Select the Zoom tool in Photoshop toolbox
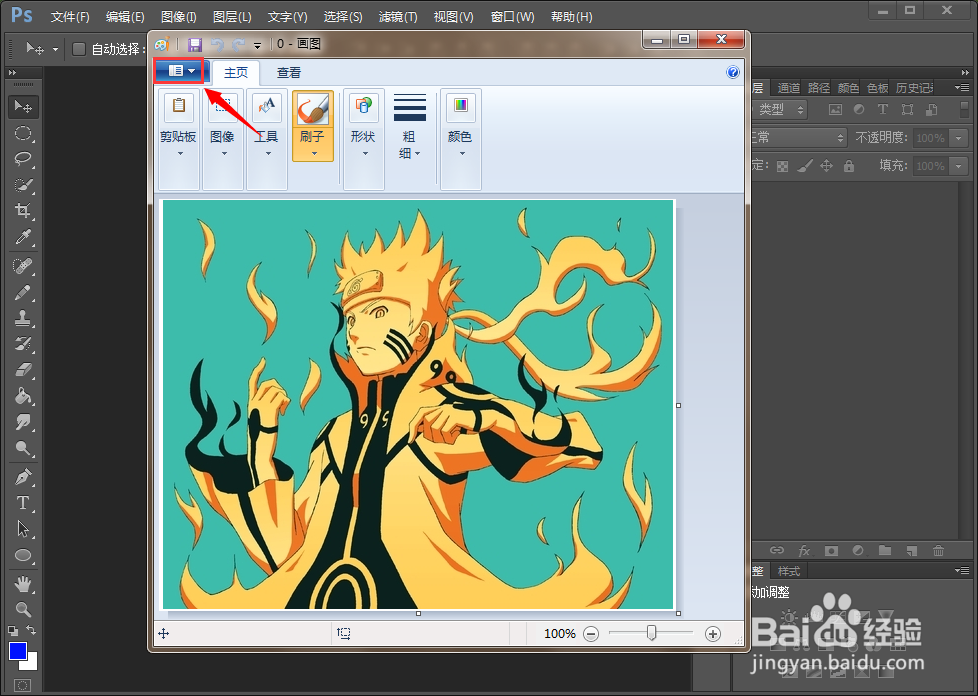Viewport: 978px width, 696px height. click(23, 609)
